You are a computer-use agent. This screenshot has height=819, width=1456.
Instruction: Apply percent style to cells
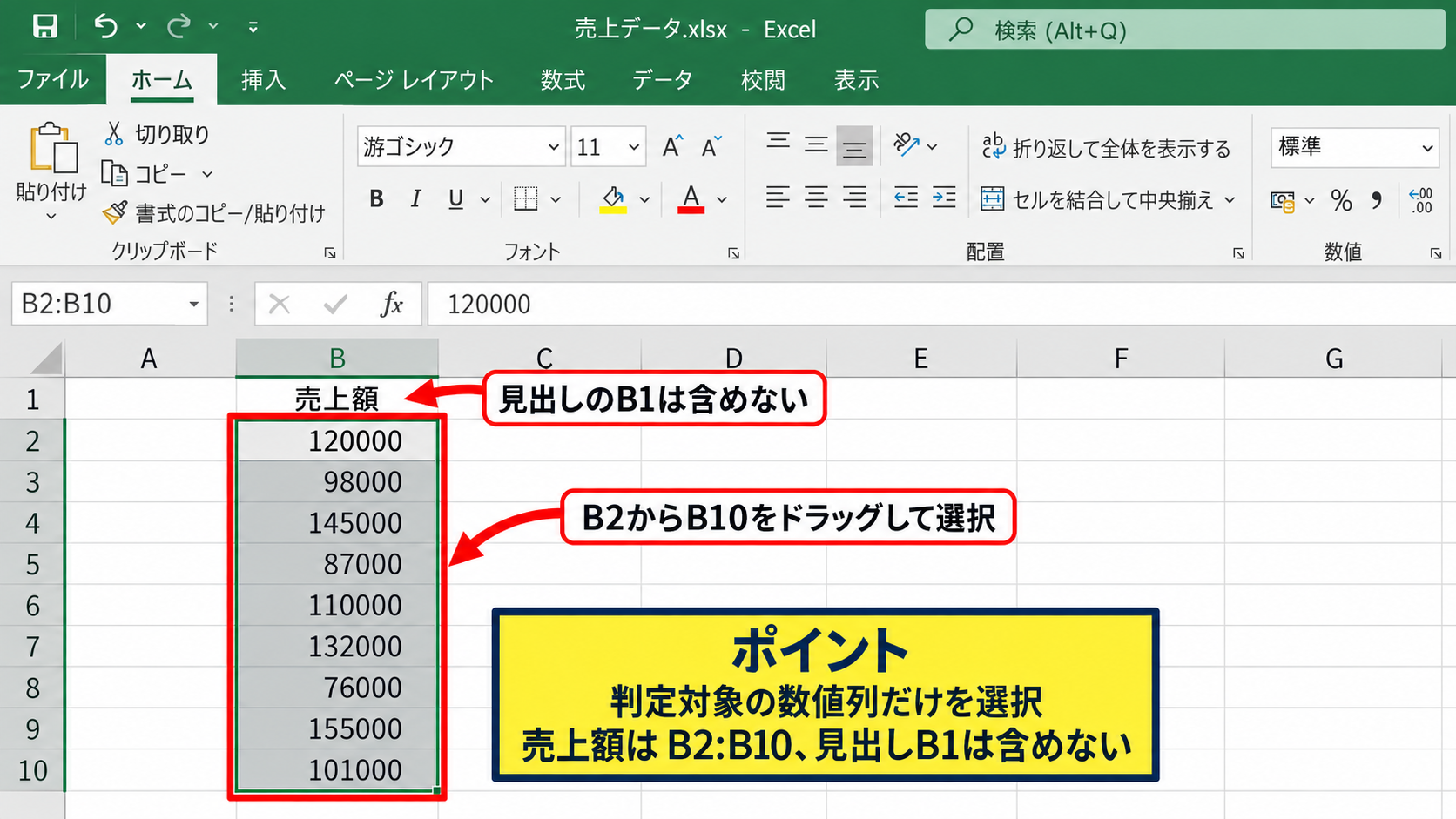point(1341,201)
